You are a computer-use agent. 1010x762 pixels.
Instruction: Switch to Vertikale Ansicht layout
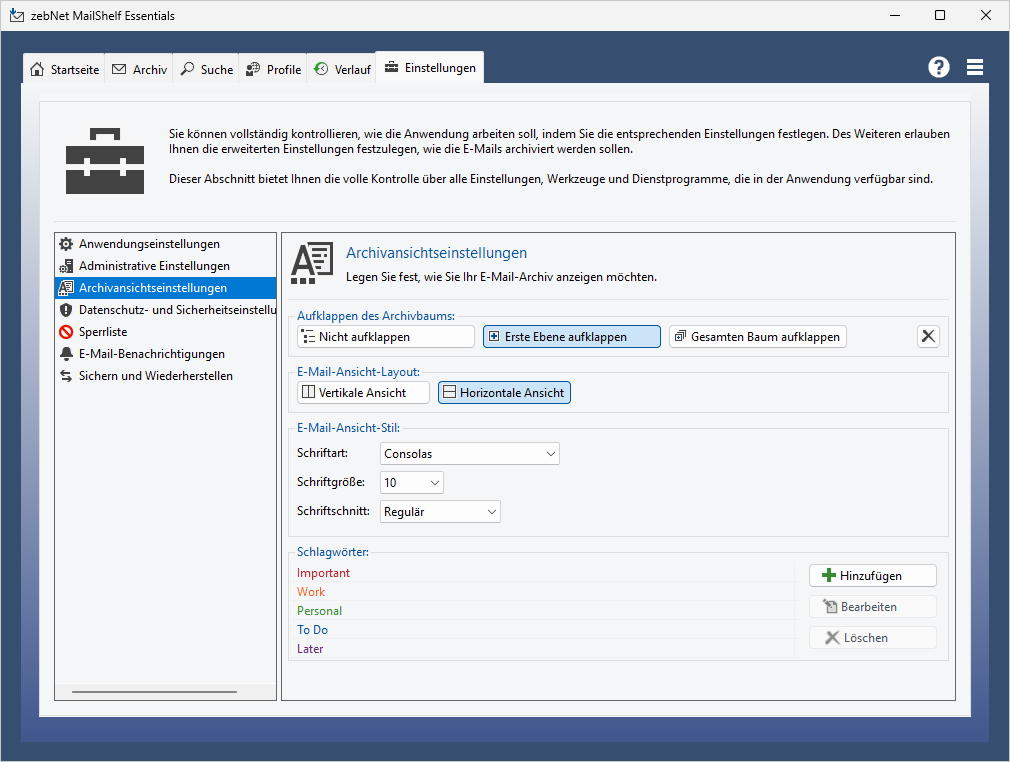(x=364, y=393)
